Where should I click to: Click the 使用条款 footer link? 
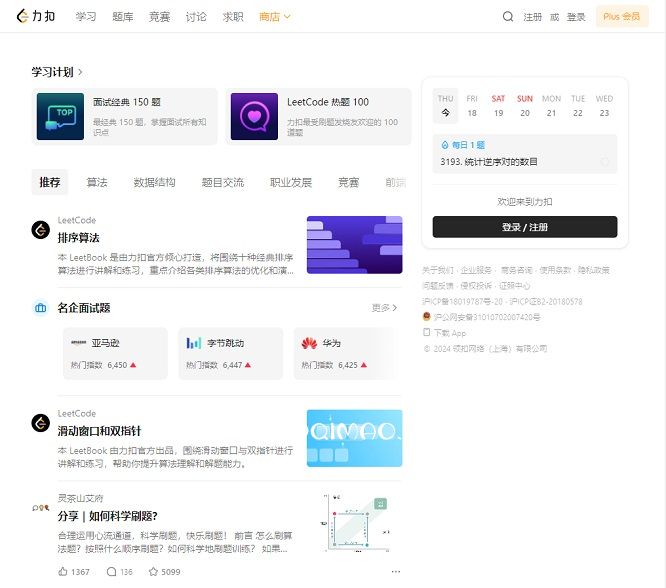(x=555, y=270)
